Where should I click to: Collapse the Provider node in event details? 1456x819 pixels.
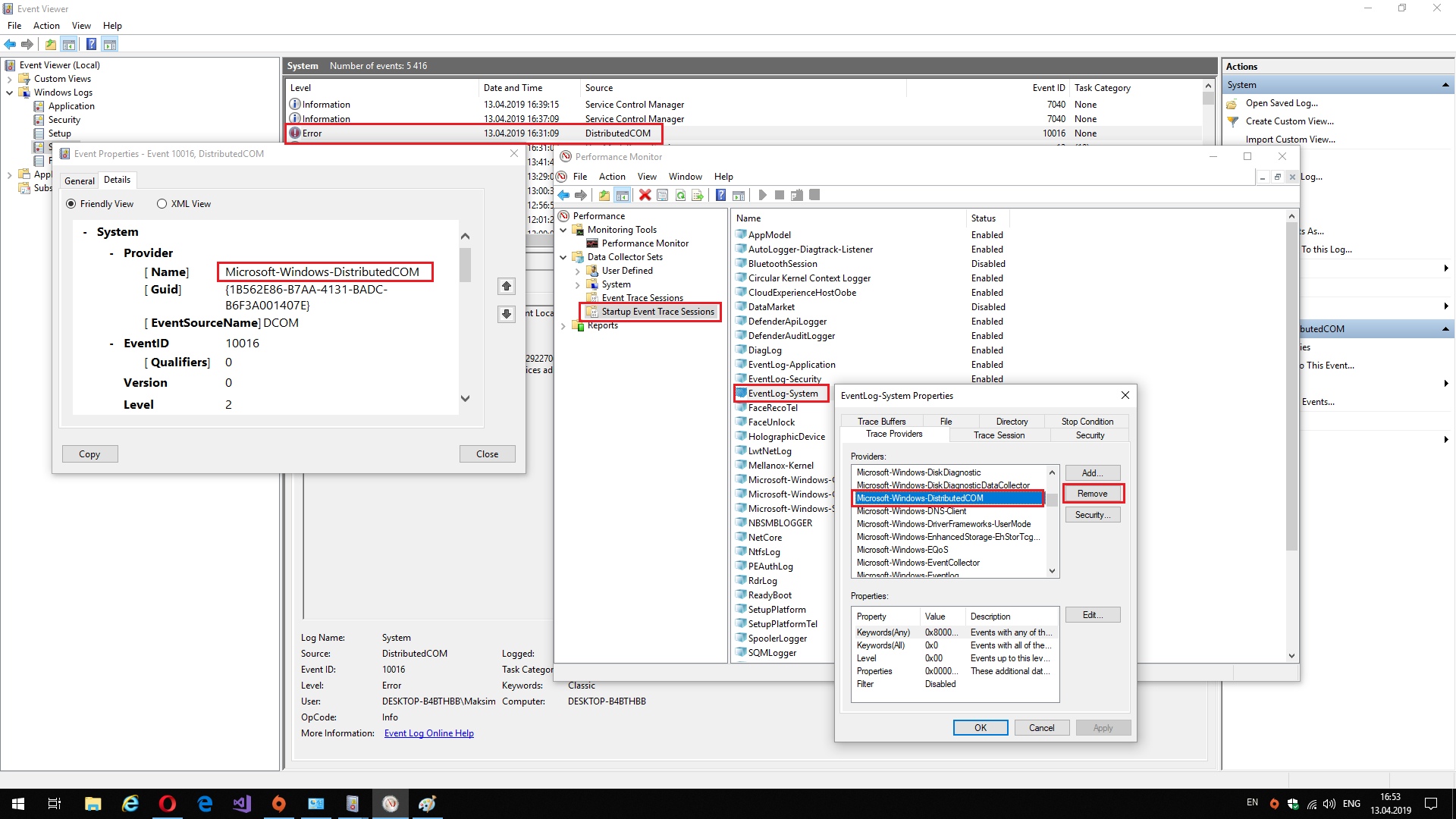(111, 253)
